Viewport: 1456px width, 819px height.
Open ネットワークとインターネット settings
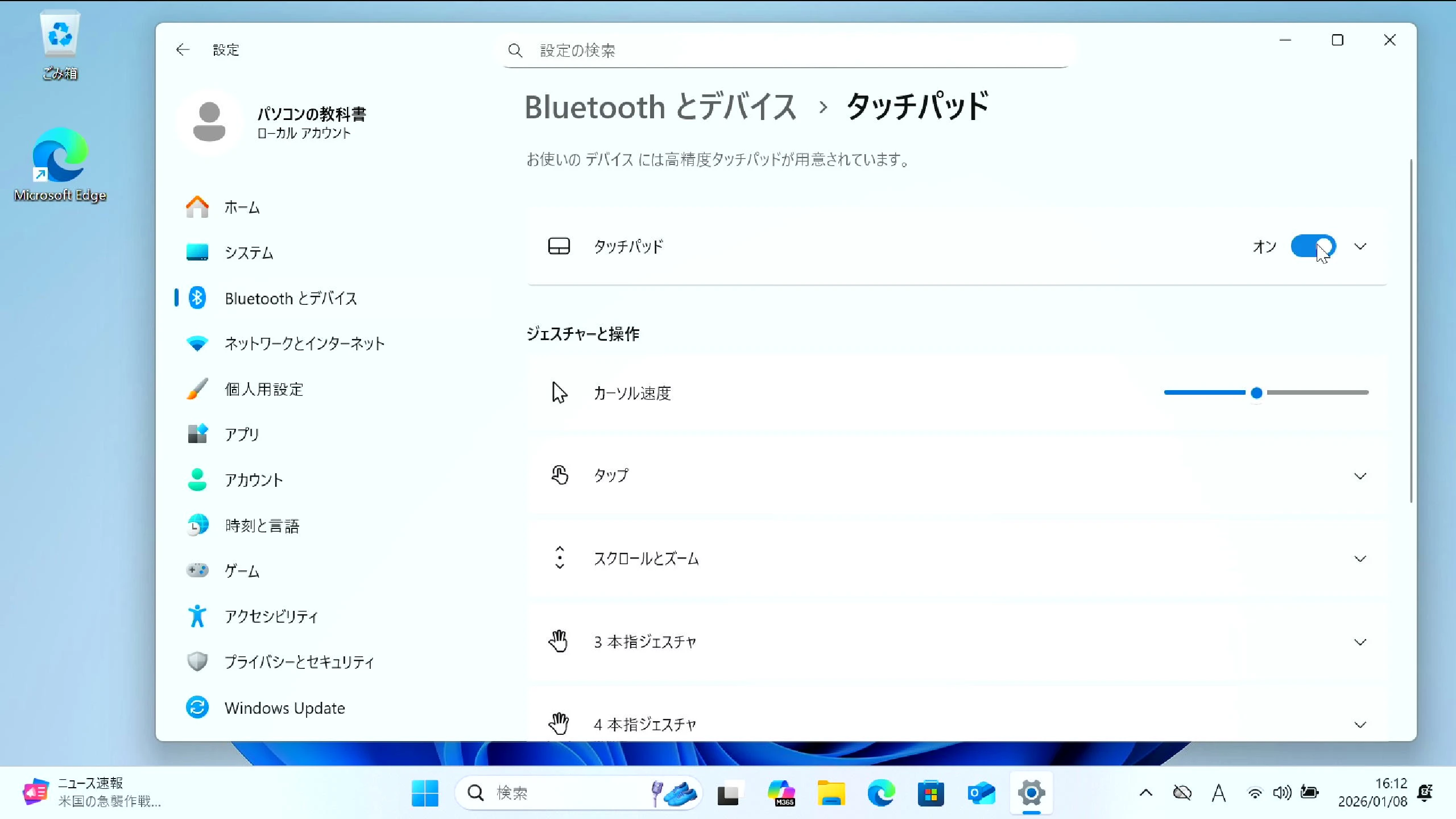[x=304, y=344]
